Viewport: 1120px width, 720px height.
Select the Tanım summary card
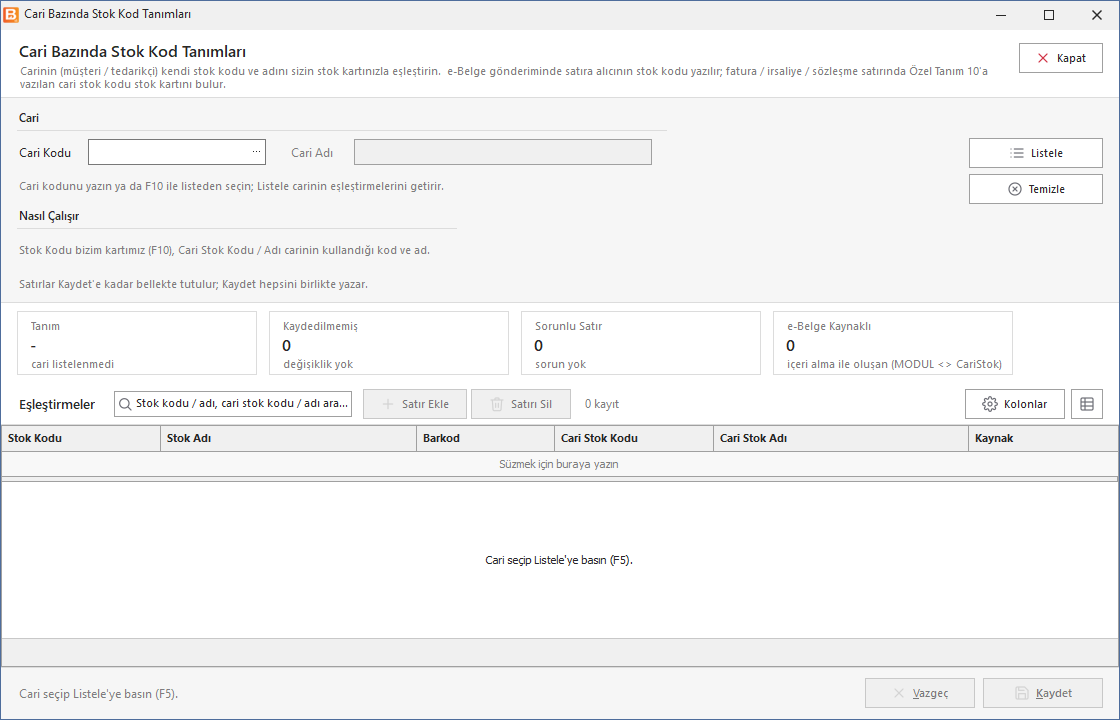(x=137, y=343)
